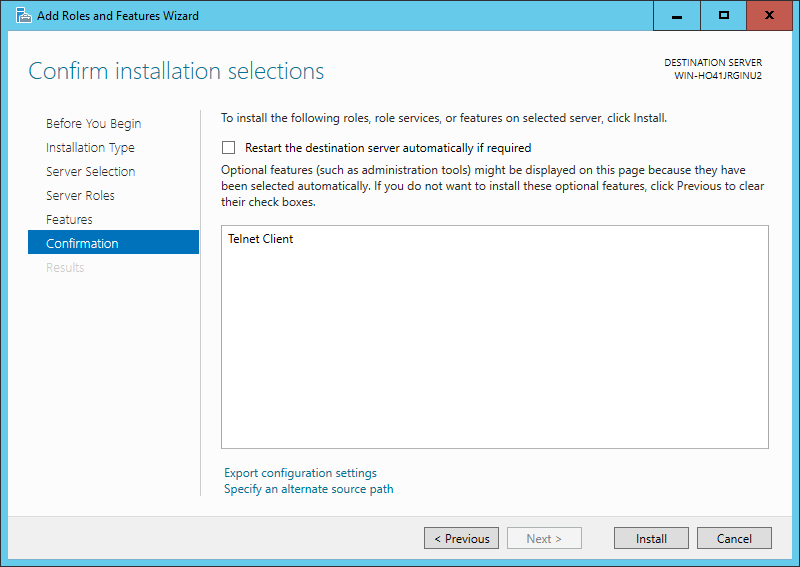Minimize the wizard window

click(x=677, y=16)
